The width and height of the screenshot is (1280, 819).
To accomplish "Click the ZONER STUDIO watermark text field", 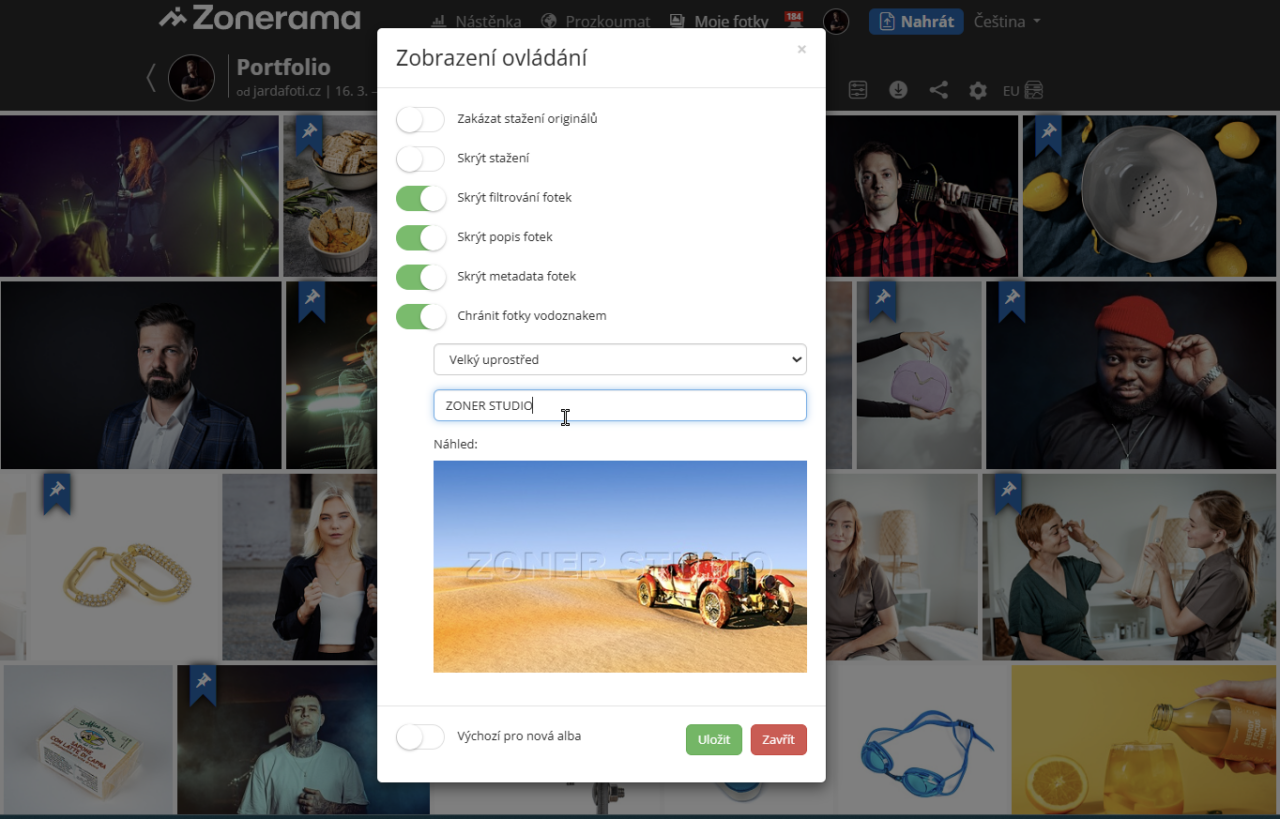I will click(619, 405).
